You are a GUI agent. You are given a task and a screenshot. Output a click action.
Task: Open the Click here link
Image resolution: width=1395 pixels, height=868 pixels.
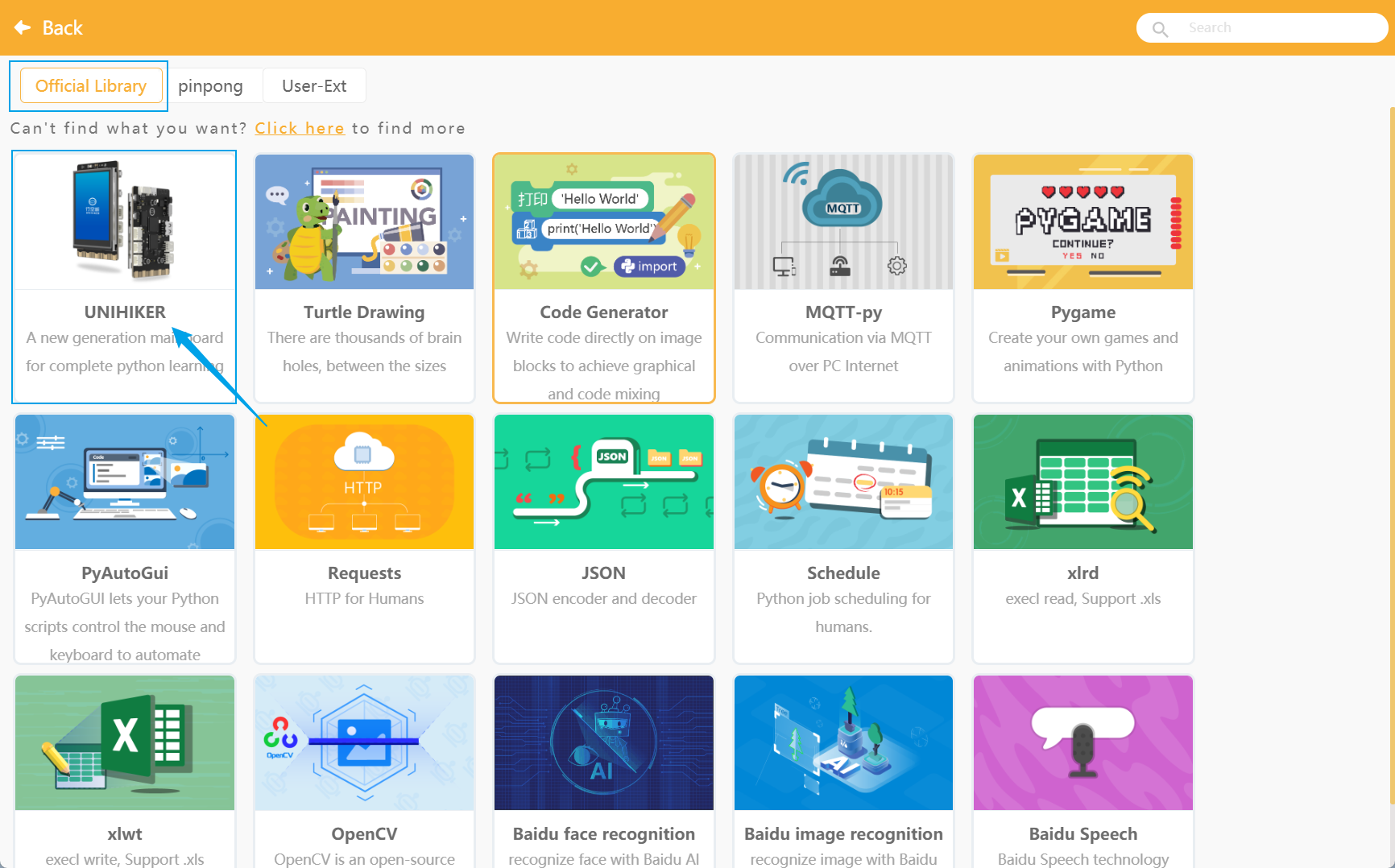(x=299, y=128)
